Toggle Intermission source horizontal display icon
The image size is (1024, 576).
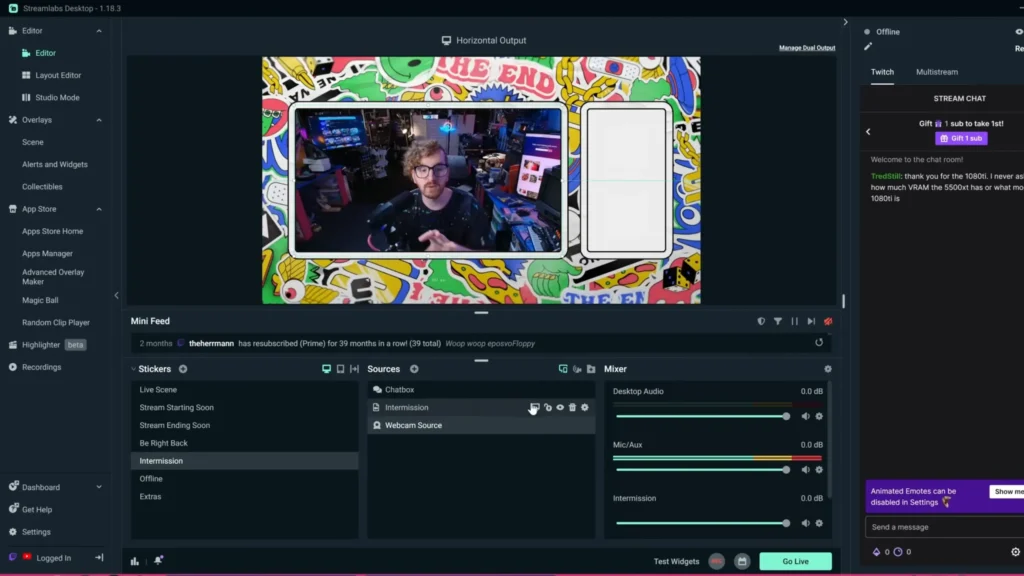point(535,408)
